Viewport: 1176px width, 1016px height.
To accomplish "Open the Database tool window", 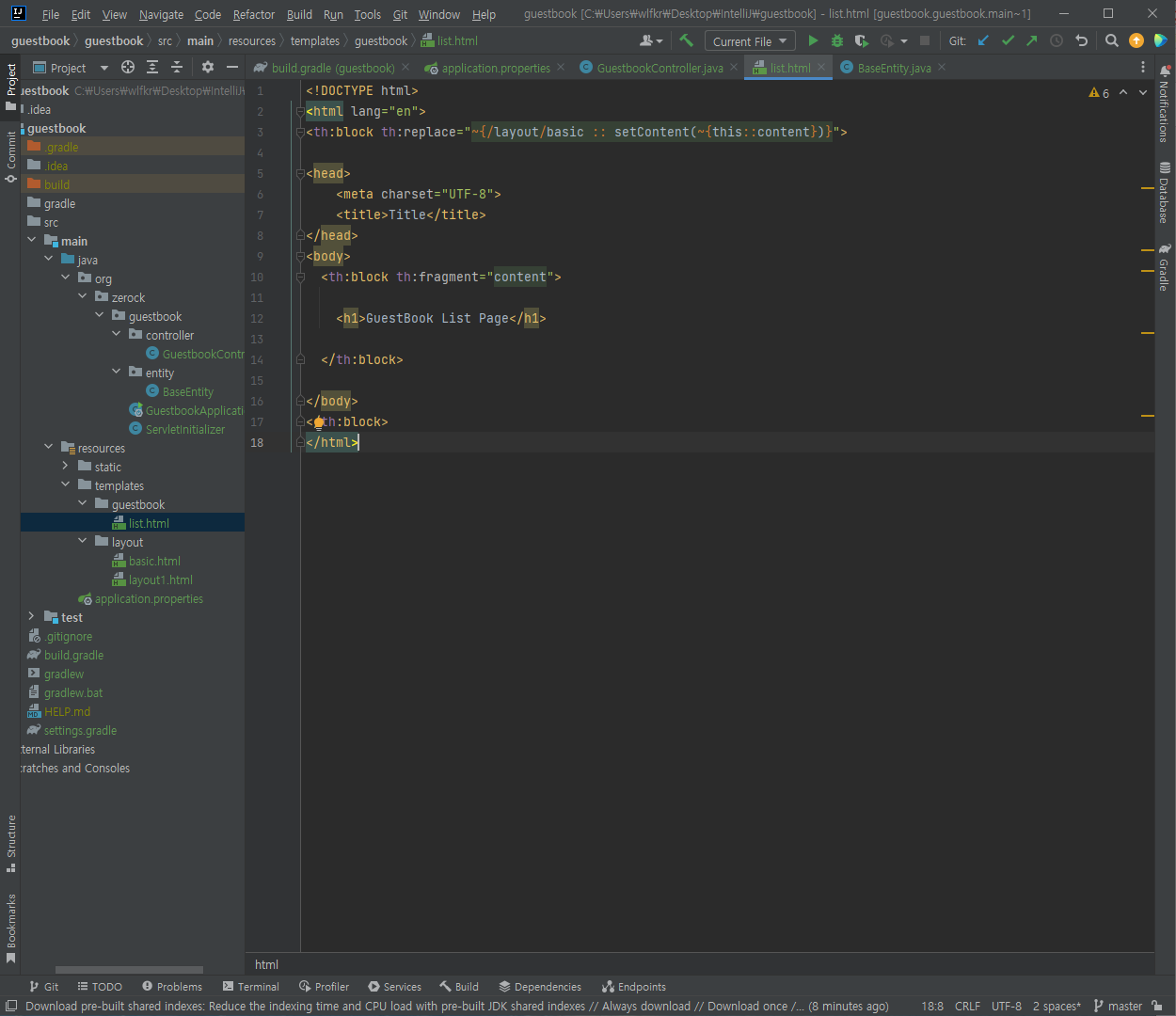I will (x=1165, y=192).
